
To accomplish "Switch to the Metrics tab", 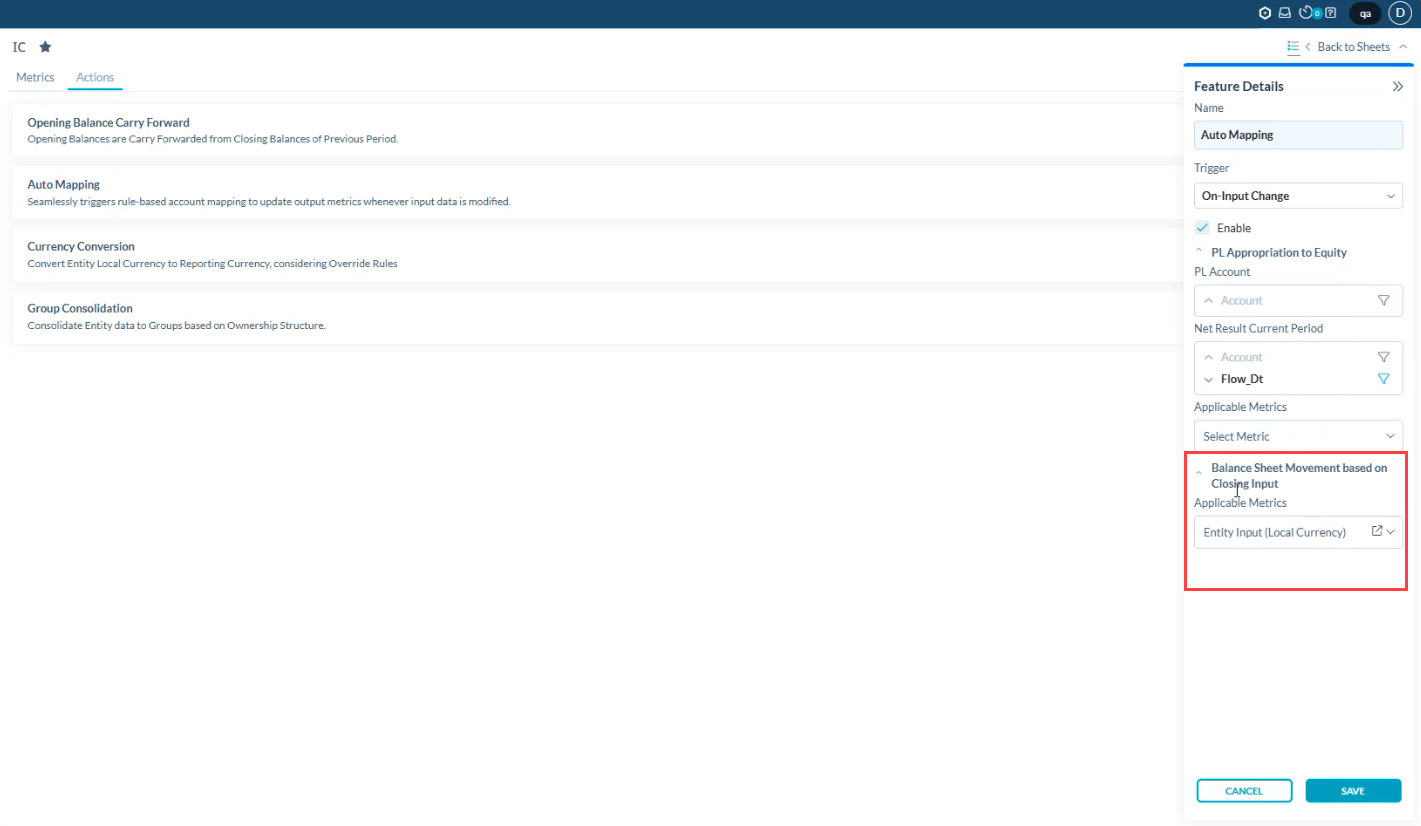I will tap(35, 77).
